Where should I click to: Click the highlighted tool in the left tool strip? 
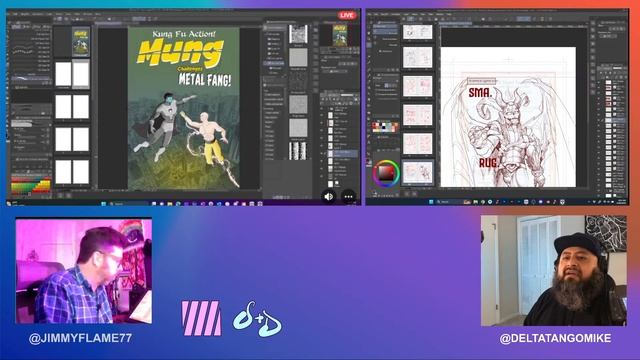(x=369, y=45)
